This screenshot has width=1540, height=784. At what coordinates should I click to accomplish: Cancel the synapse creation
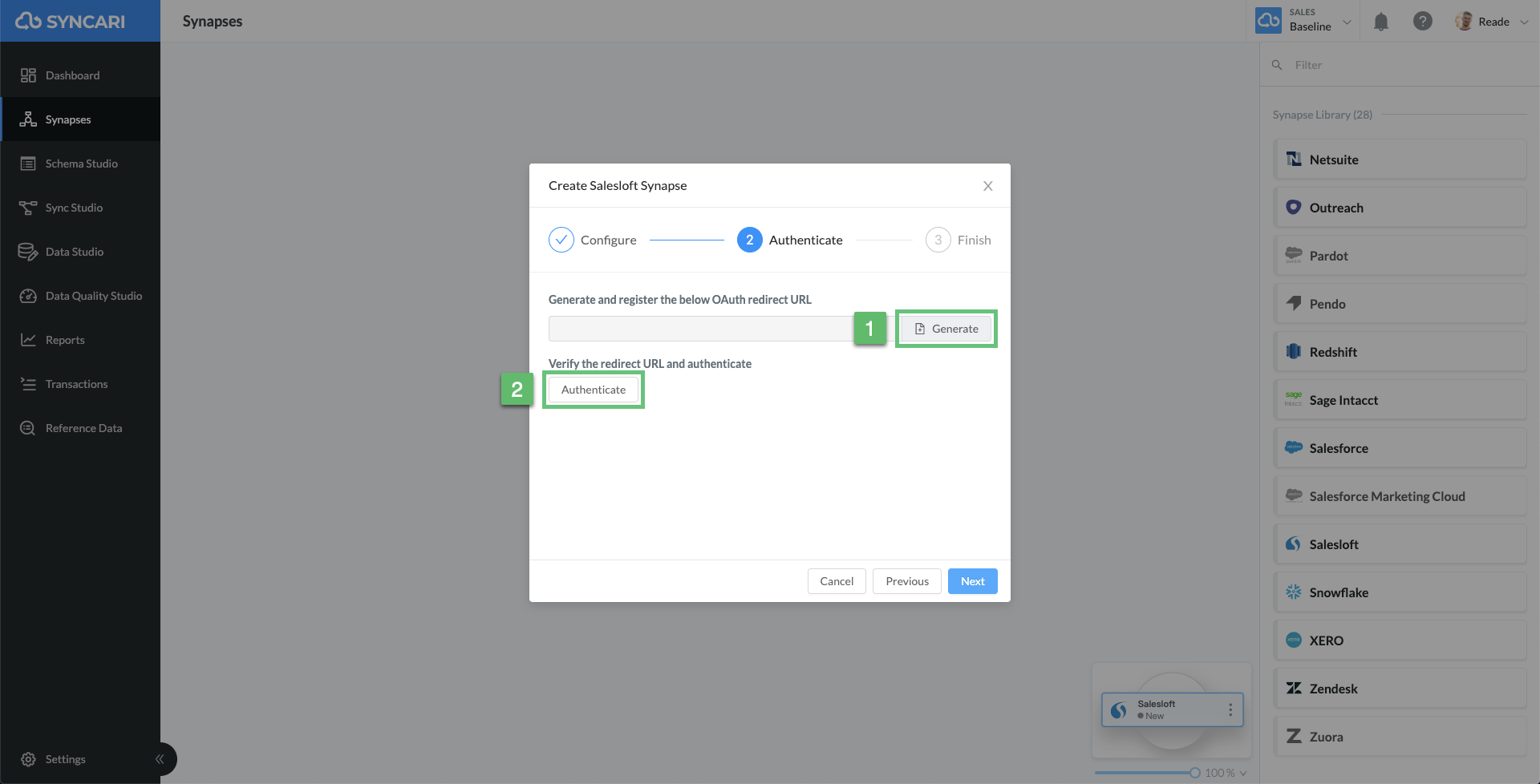tap(837, 581)
